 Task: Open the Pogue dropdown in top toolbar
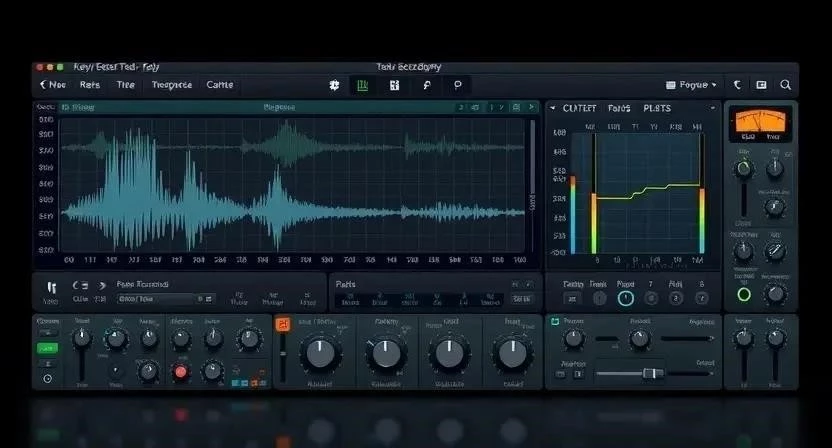(x=691, y=86)
